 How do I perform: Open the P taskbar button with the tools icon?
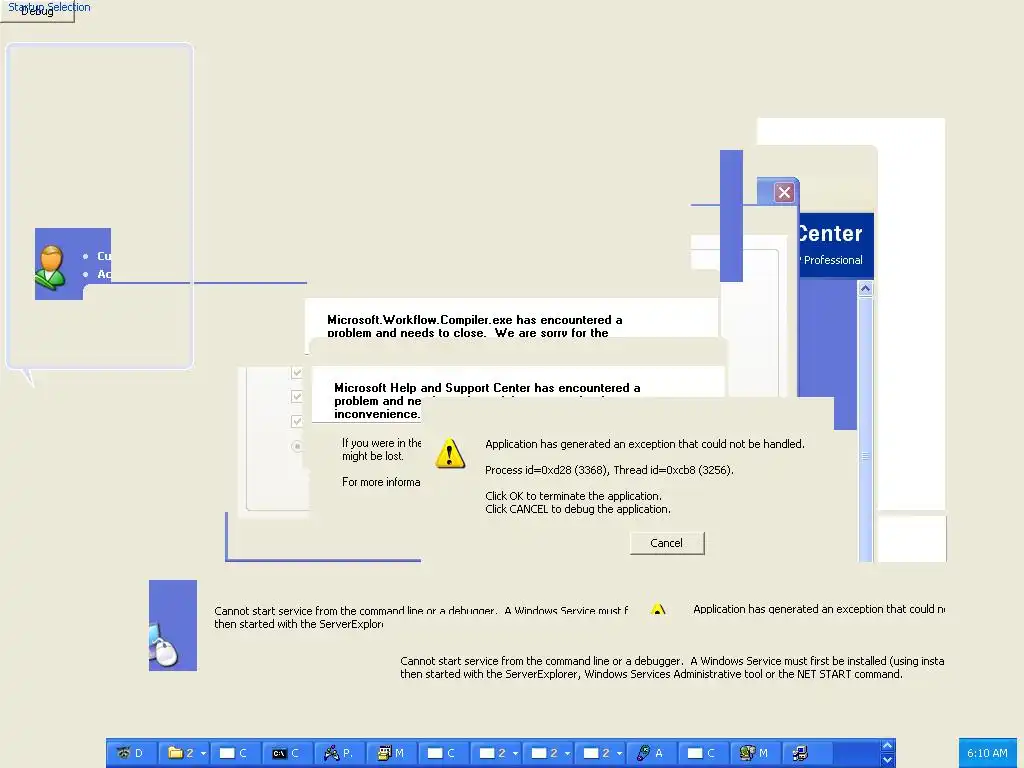340,753
